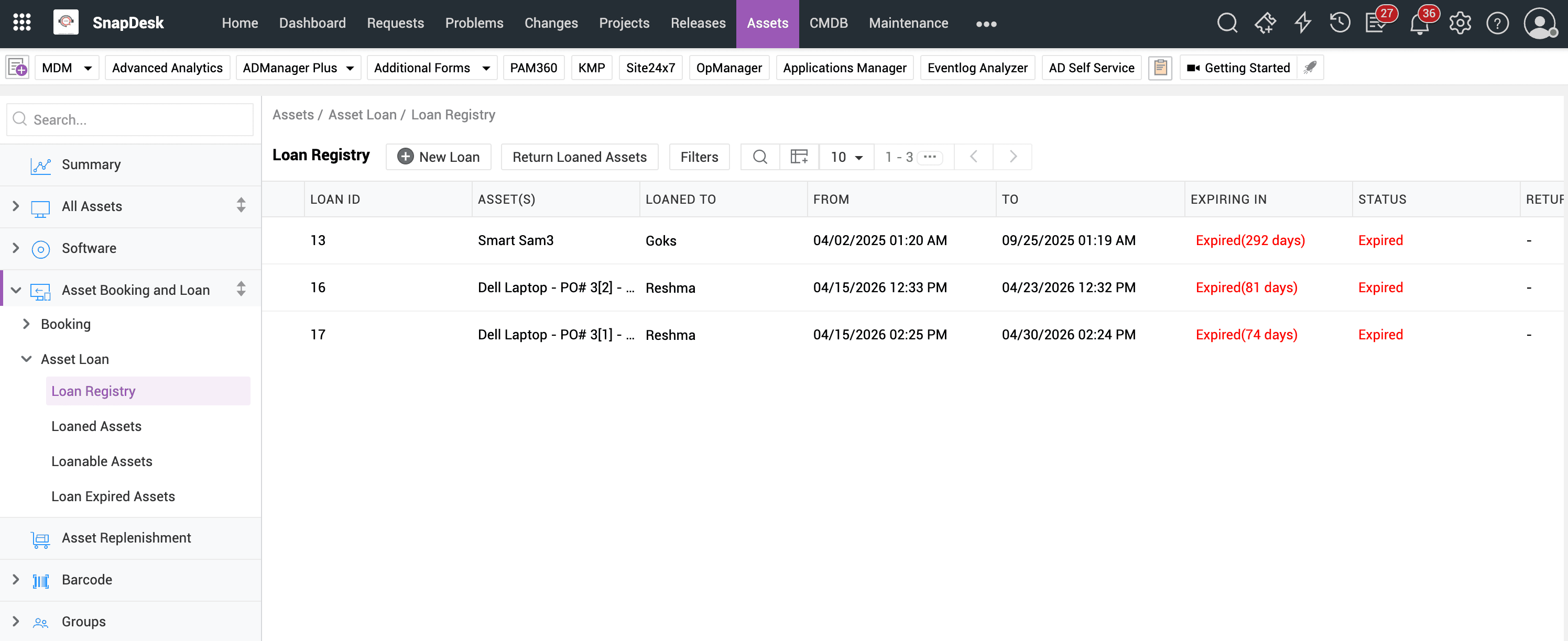Viewport: 1568px width, 641px height.
Task: Open the AI assistant sparkle icon
Action: coord(1265,23)
